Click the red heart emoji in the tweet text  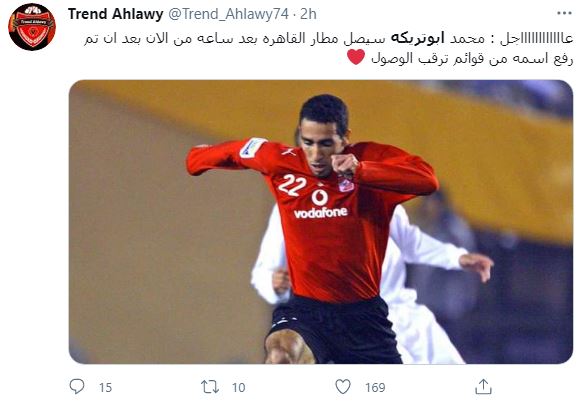point(356,58)
